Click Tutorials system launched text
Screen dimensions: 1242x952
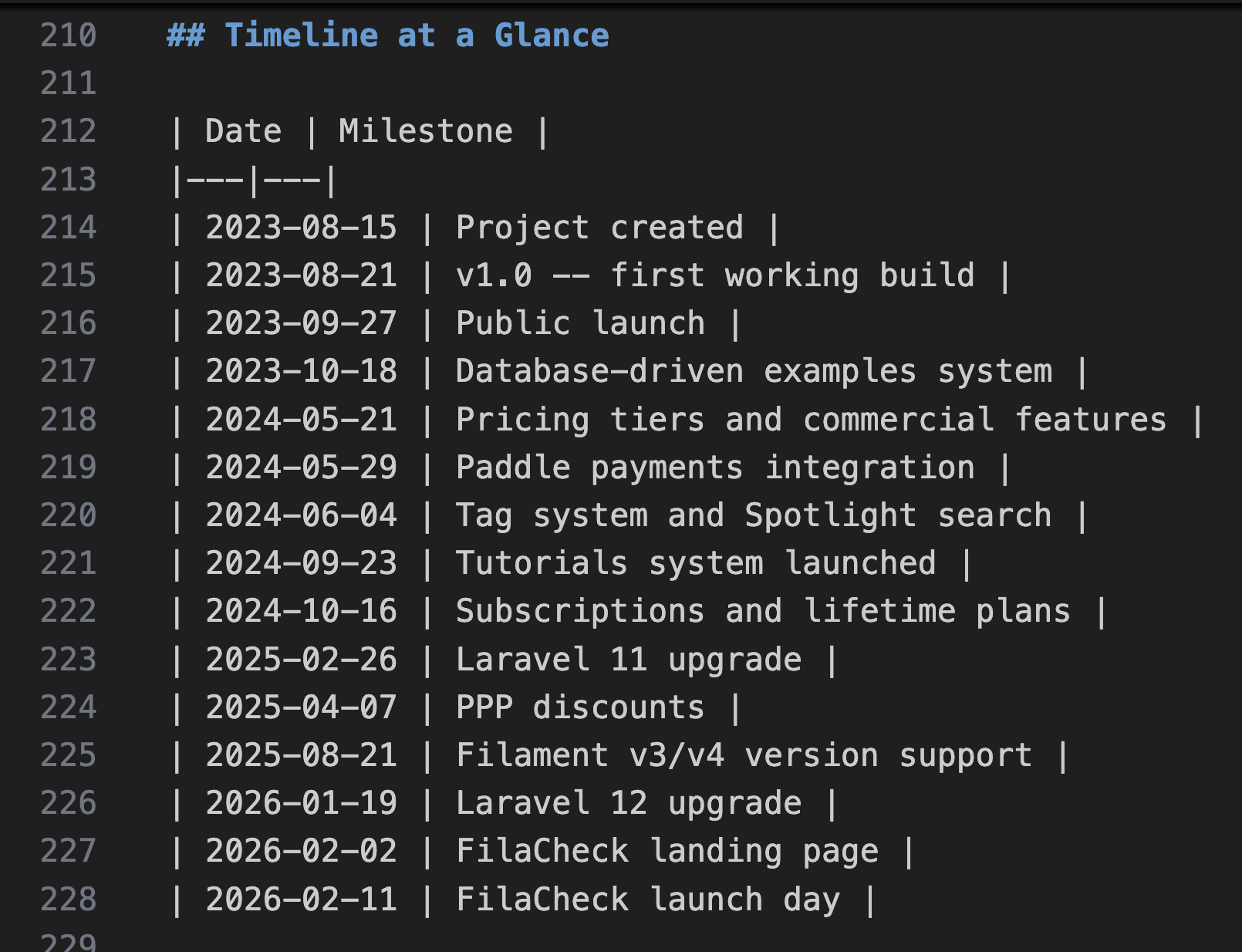696,563
